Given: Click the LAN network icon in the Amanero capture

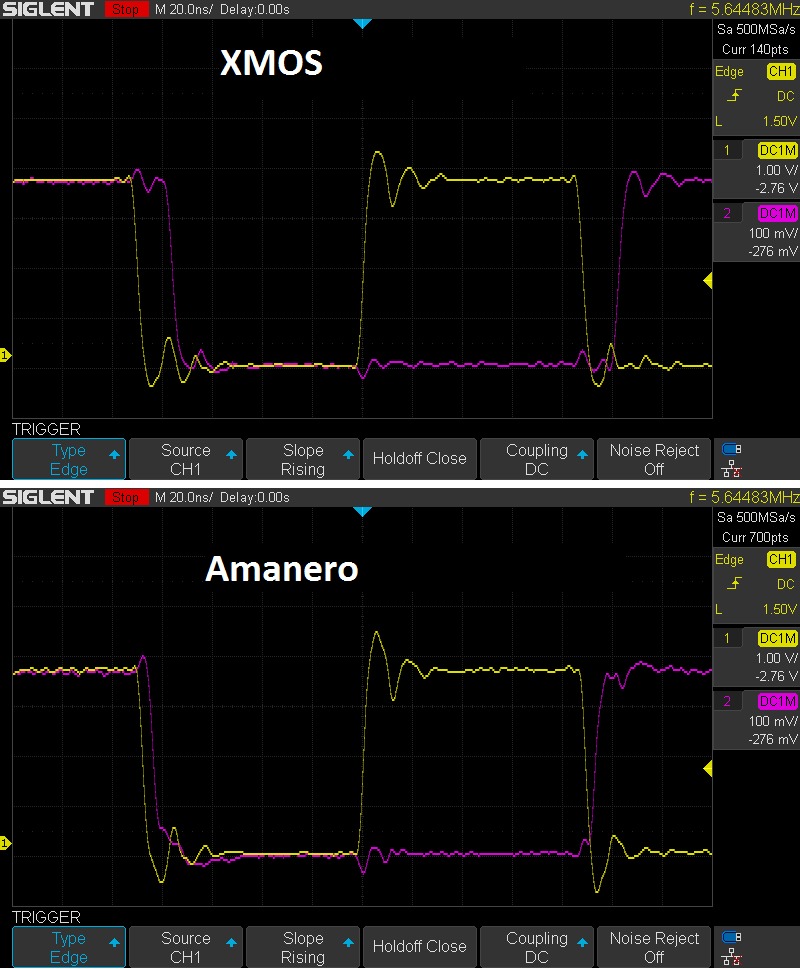Looking at the screenshot, I should [x=731, y=957].
